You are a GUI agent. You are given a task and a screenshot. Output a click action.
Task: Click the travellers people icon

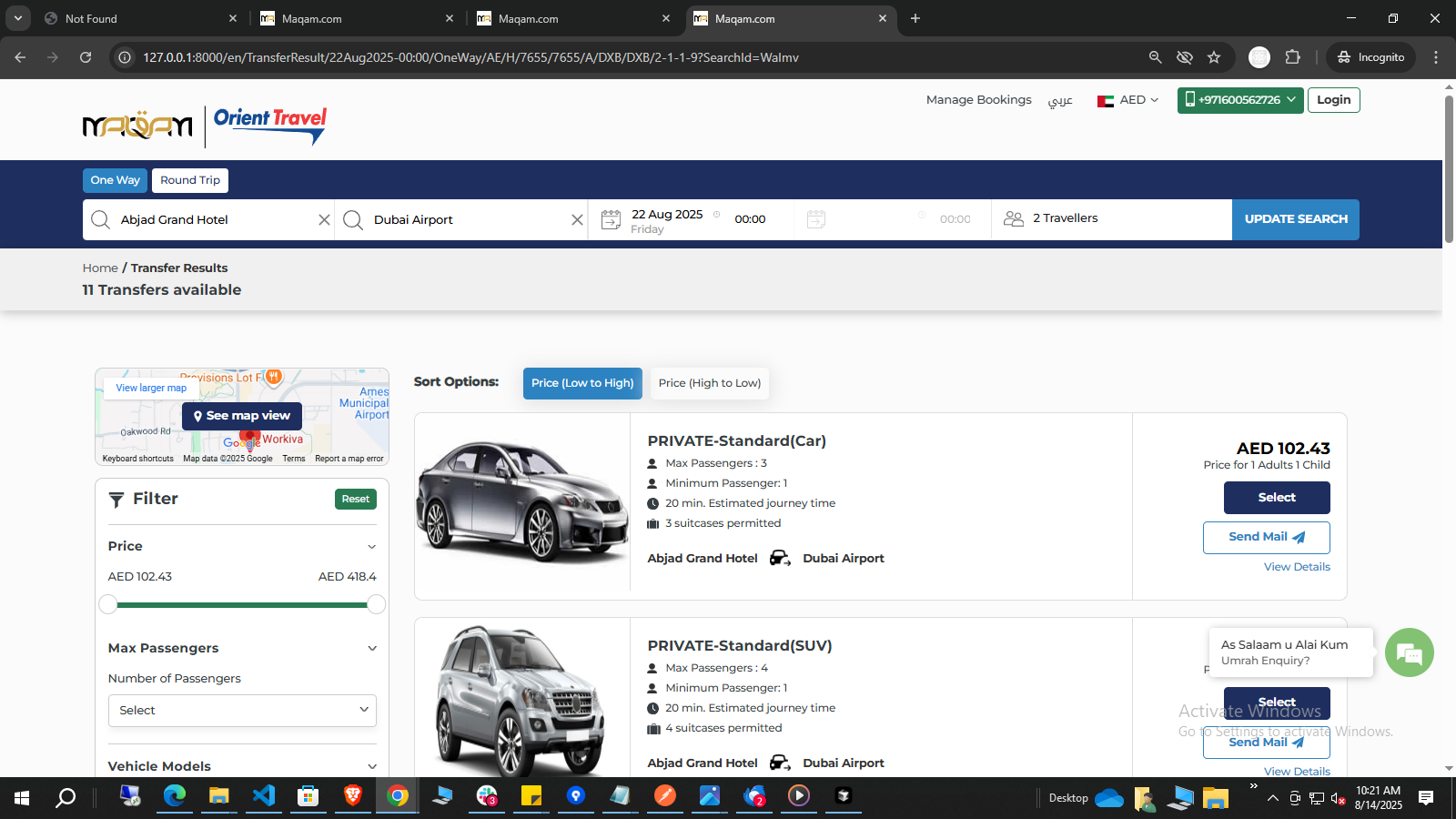click(x=1013, y=219)
